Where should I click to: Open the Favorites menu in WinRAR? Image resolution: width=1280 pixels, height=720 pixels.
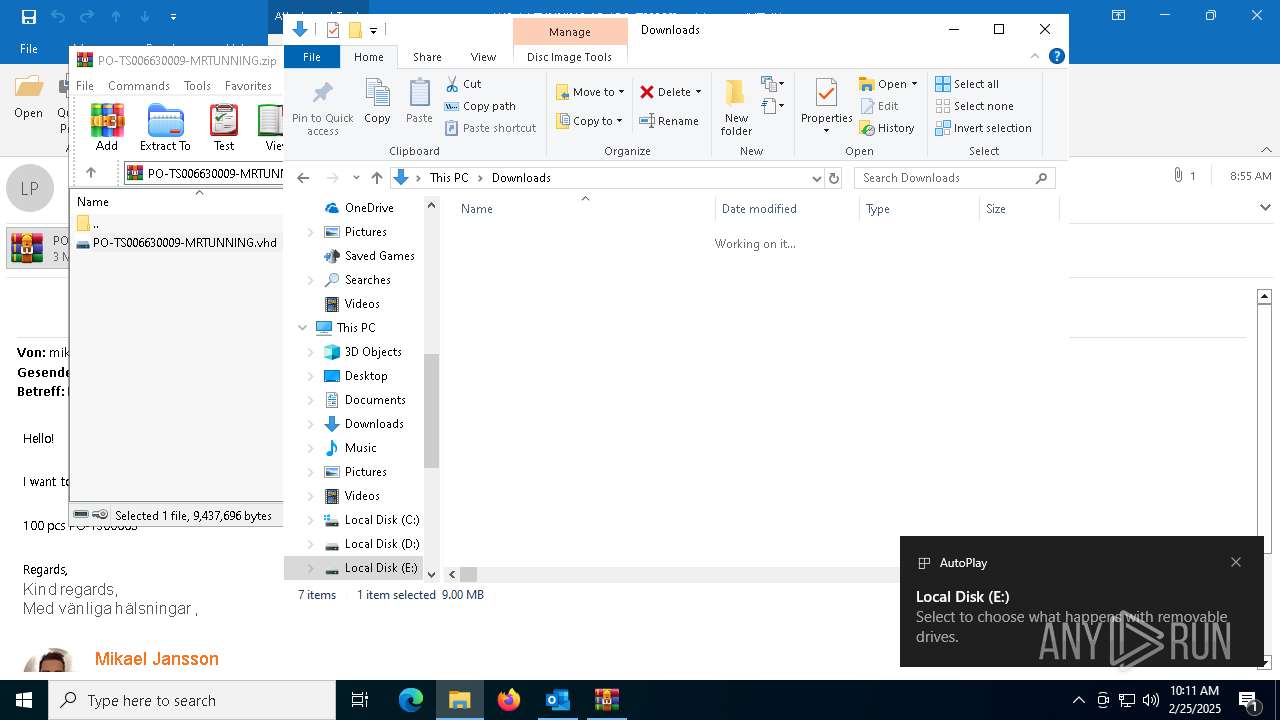coord(248,86)
